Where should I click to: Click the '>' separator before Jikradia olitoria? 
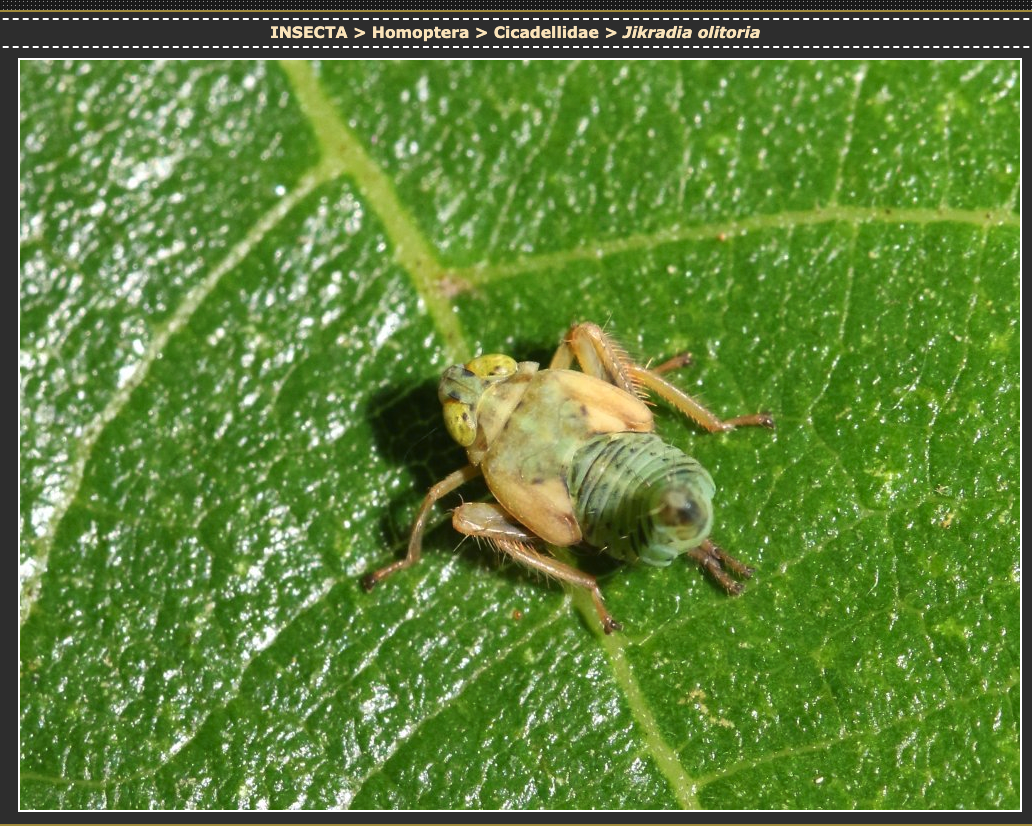[x=610, y=32]
